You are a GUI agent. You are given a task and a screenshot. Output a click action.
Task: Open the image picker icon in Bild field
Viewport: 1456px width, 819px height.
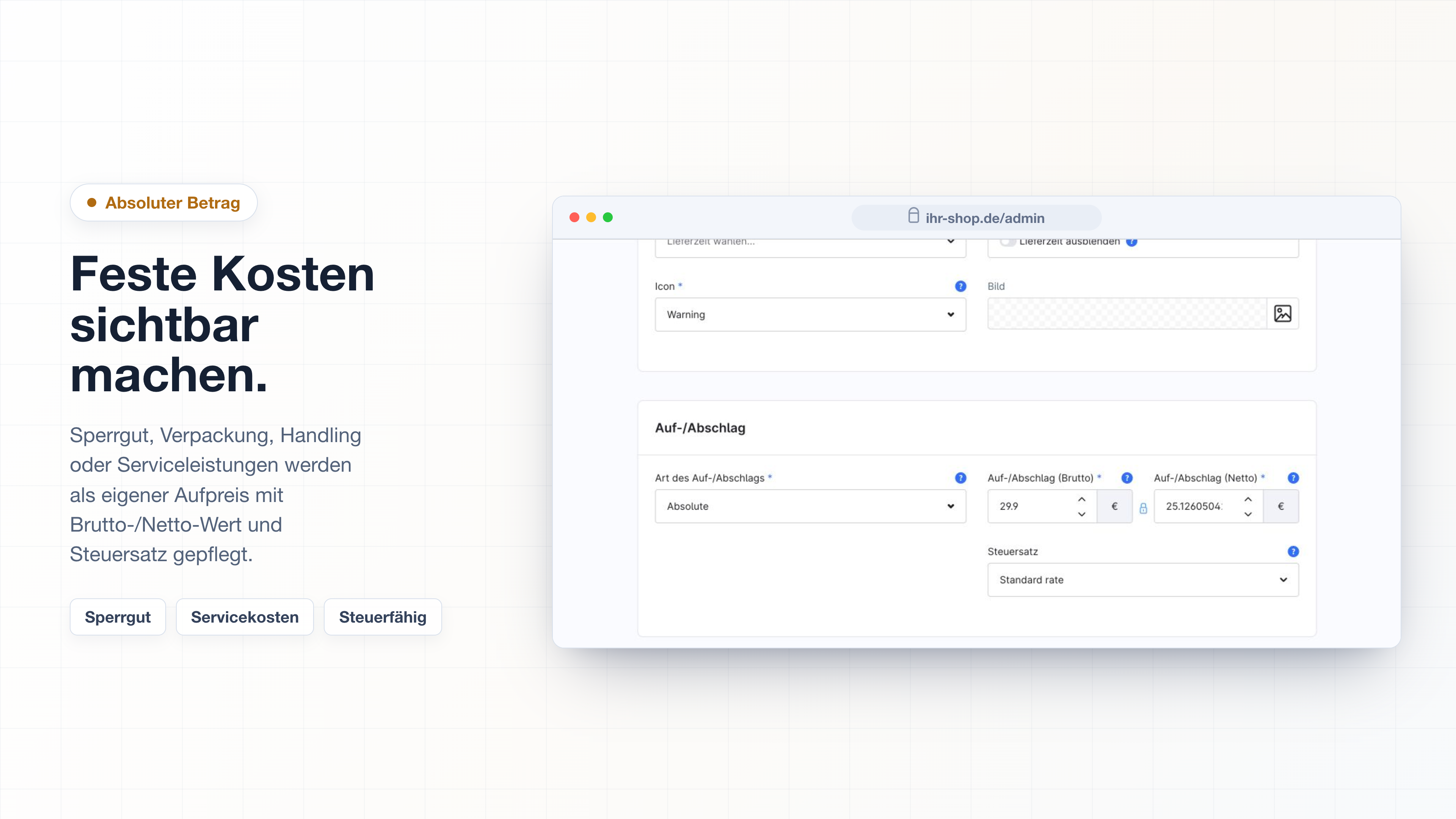[1282, 314]
